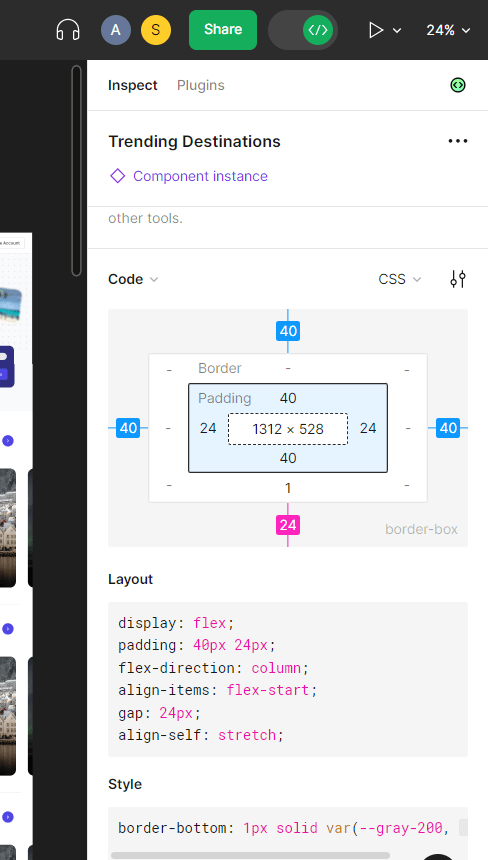Toggle Dev Mode switch
The height and width of the screenshot is (860, 488).
coord(303,30)
